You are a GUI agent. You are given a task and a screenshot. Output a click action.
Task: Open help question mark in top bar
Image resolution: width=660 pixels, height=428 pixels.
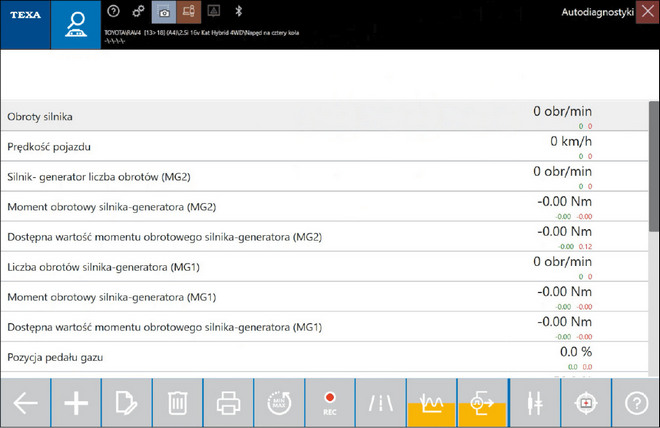click(112, 11)
